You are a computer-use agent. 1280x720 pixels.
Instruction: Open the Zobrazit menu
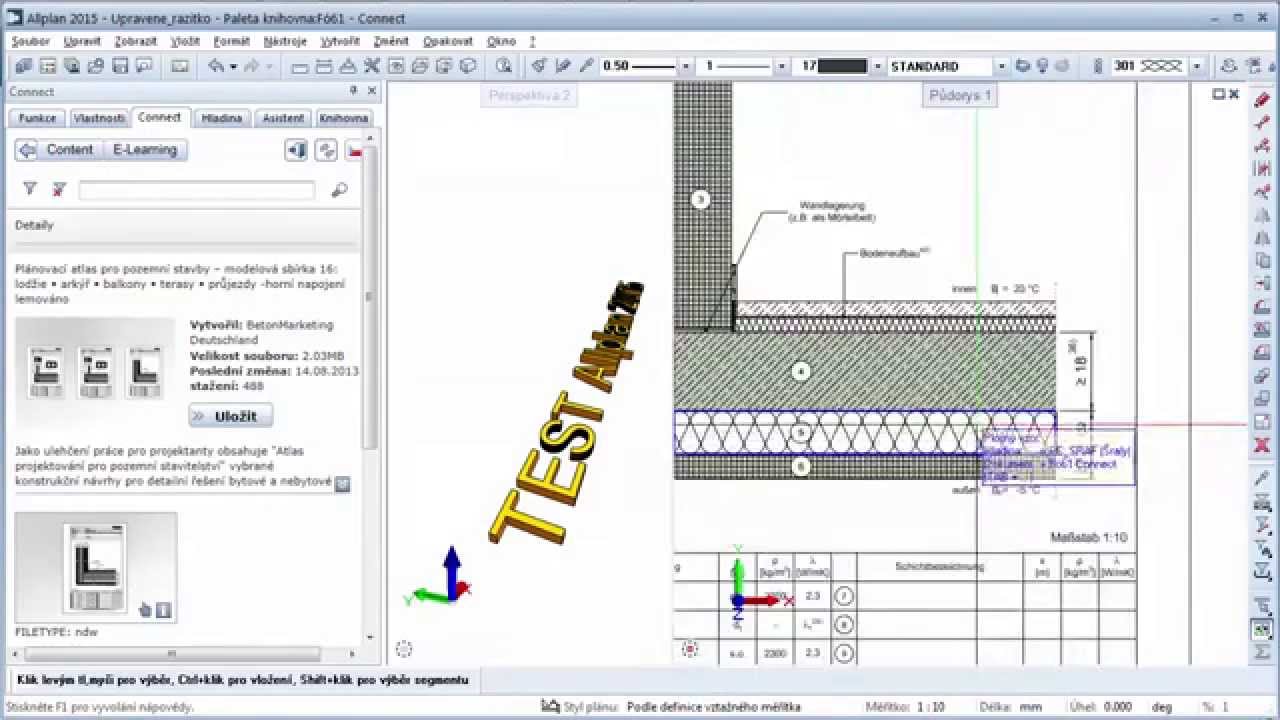(x=135, y=41)
